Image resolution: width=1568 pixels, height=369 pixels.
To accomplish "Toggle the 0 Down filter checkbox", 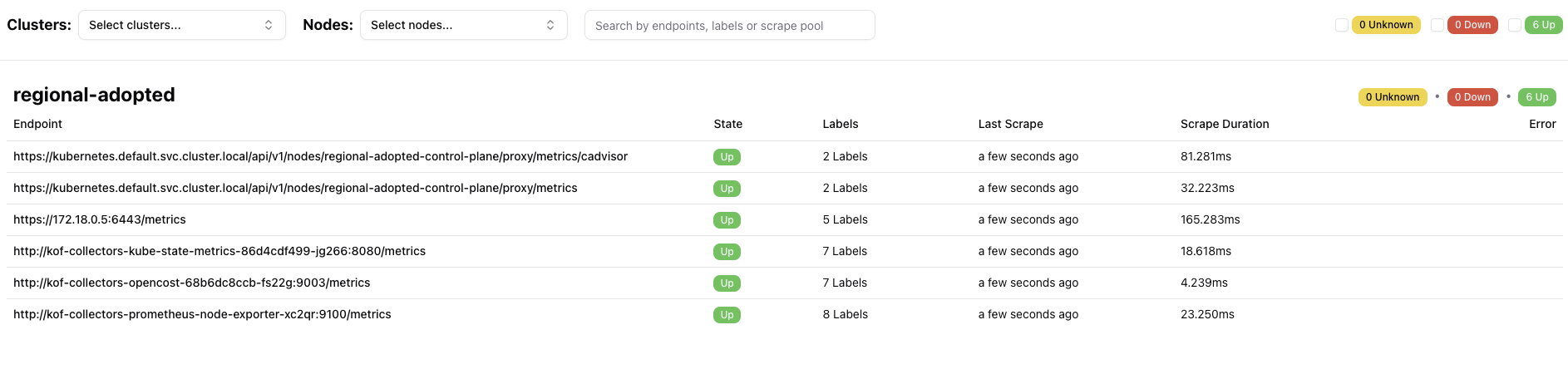I will [1437, 25].
